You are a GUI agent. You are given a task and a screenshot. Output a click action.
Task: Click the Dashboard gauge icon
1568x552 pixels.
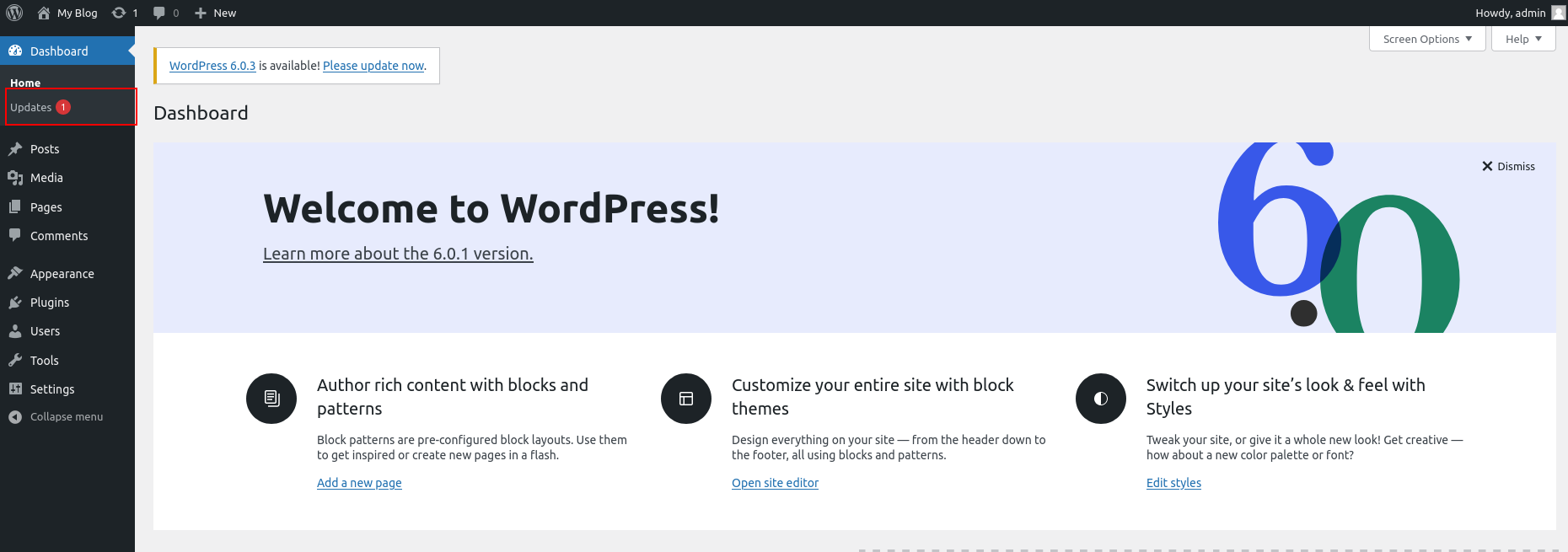[x=15, y=51]
